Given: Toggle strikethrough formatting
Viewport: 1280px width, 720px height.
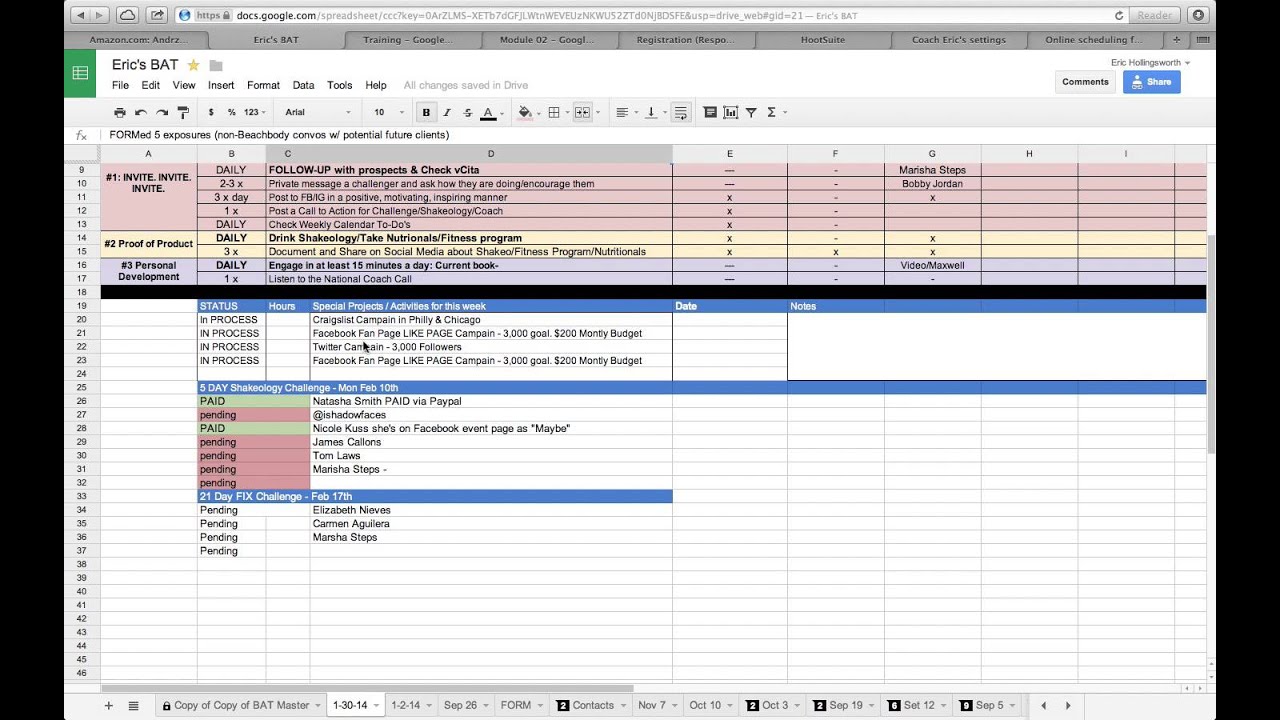Looking at the screenshot, I should (x=467, y=113).
